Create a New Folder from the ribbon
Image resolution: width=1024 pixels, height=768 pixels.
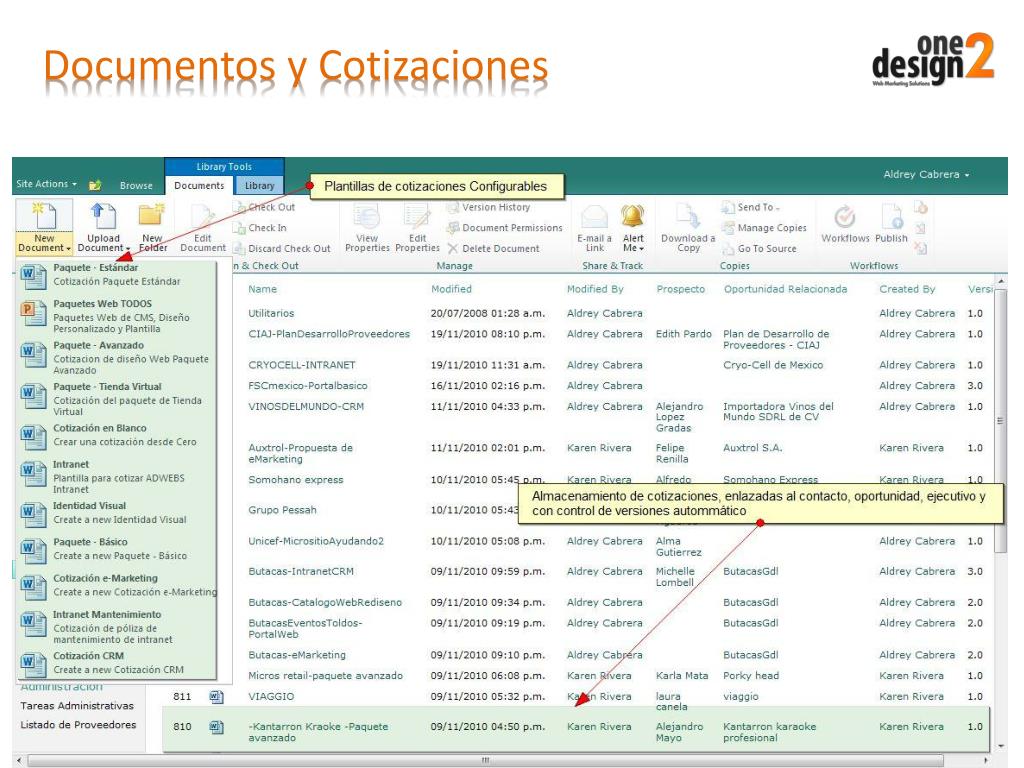click(153, 227)
